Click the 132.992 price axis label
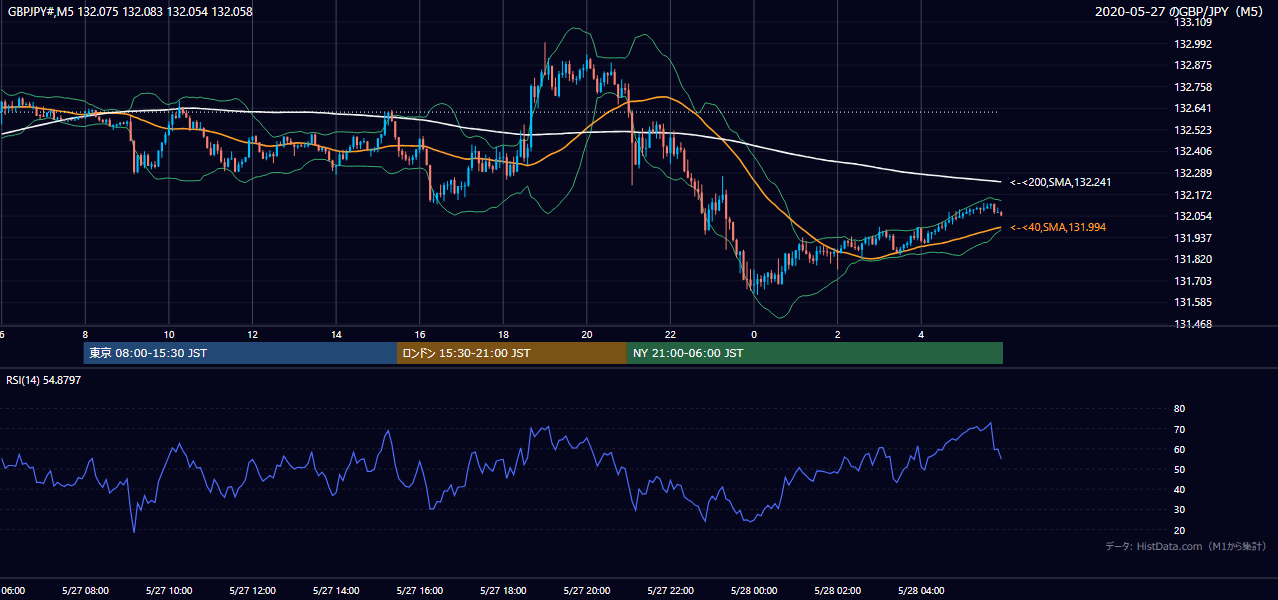The image size is (1278, 600). 1193,44
